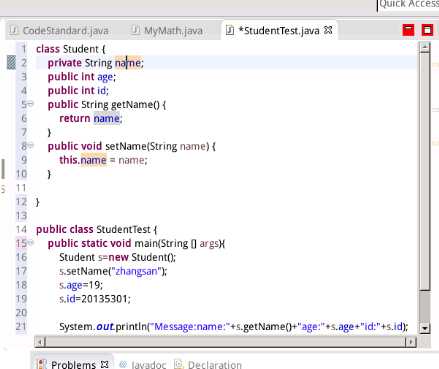This screenshot has height=369, width=439.
Task: Click the Javadoc view icon
Action: 123,365
